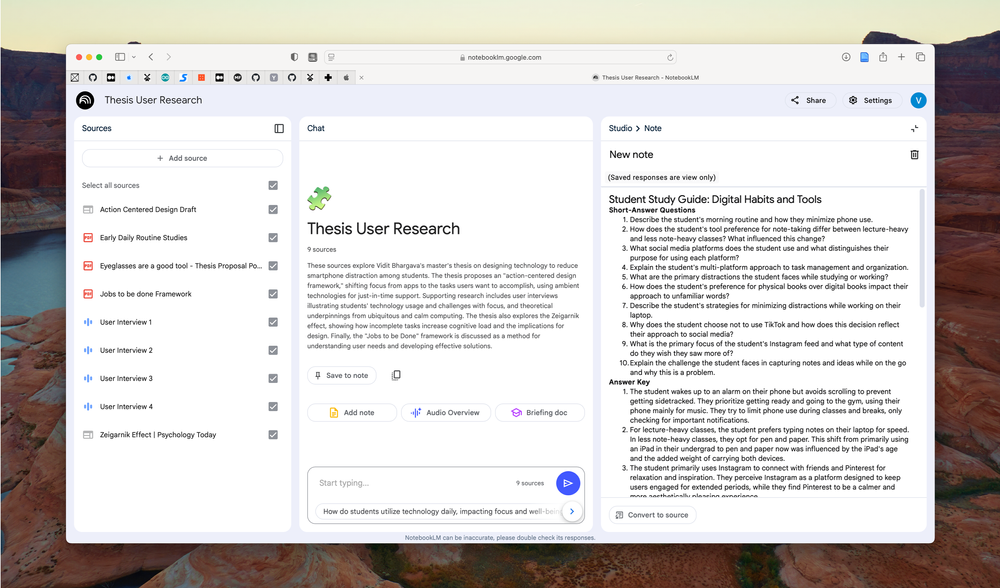Click the Add source button
Screen dimensions: 1000x588
click(x=182, y=158)
